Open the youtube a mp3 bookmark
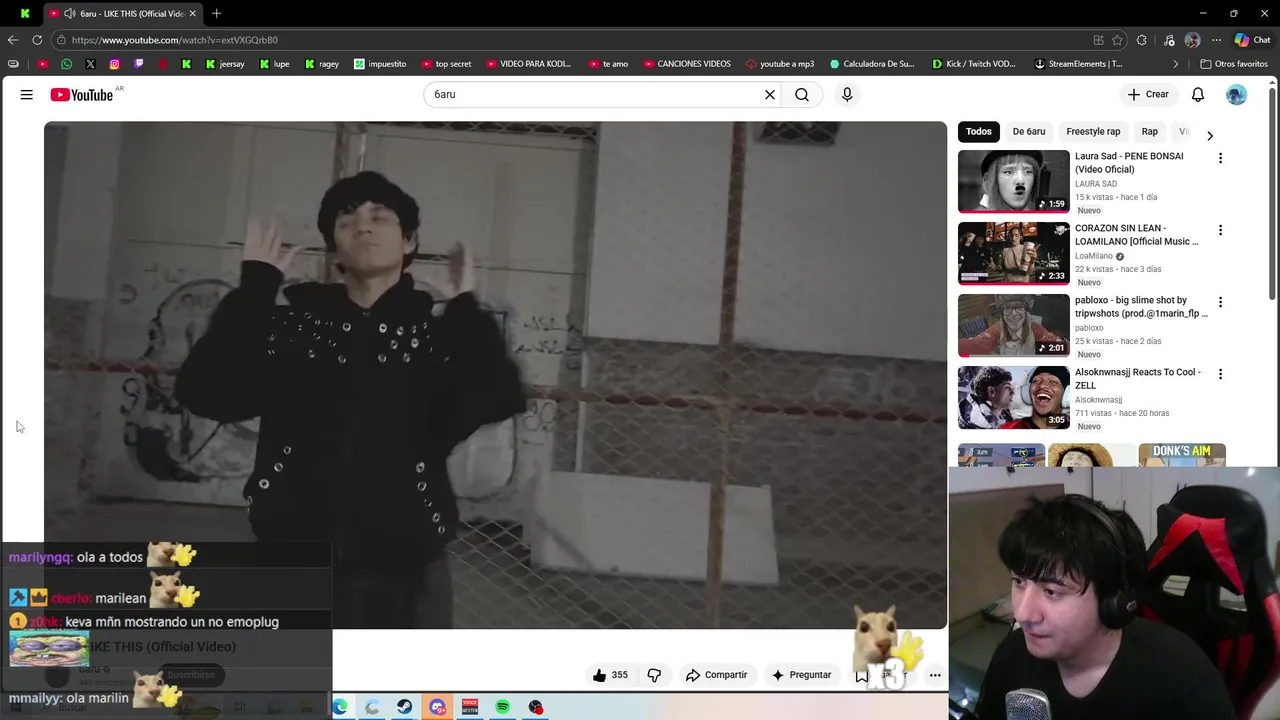Image resolution: width=1280 pixels, height=720 pixels. pos(780,64)
